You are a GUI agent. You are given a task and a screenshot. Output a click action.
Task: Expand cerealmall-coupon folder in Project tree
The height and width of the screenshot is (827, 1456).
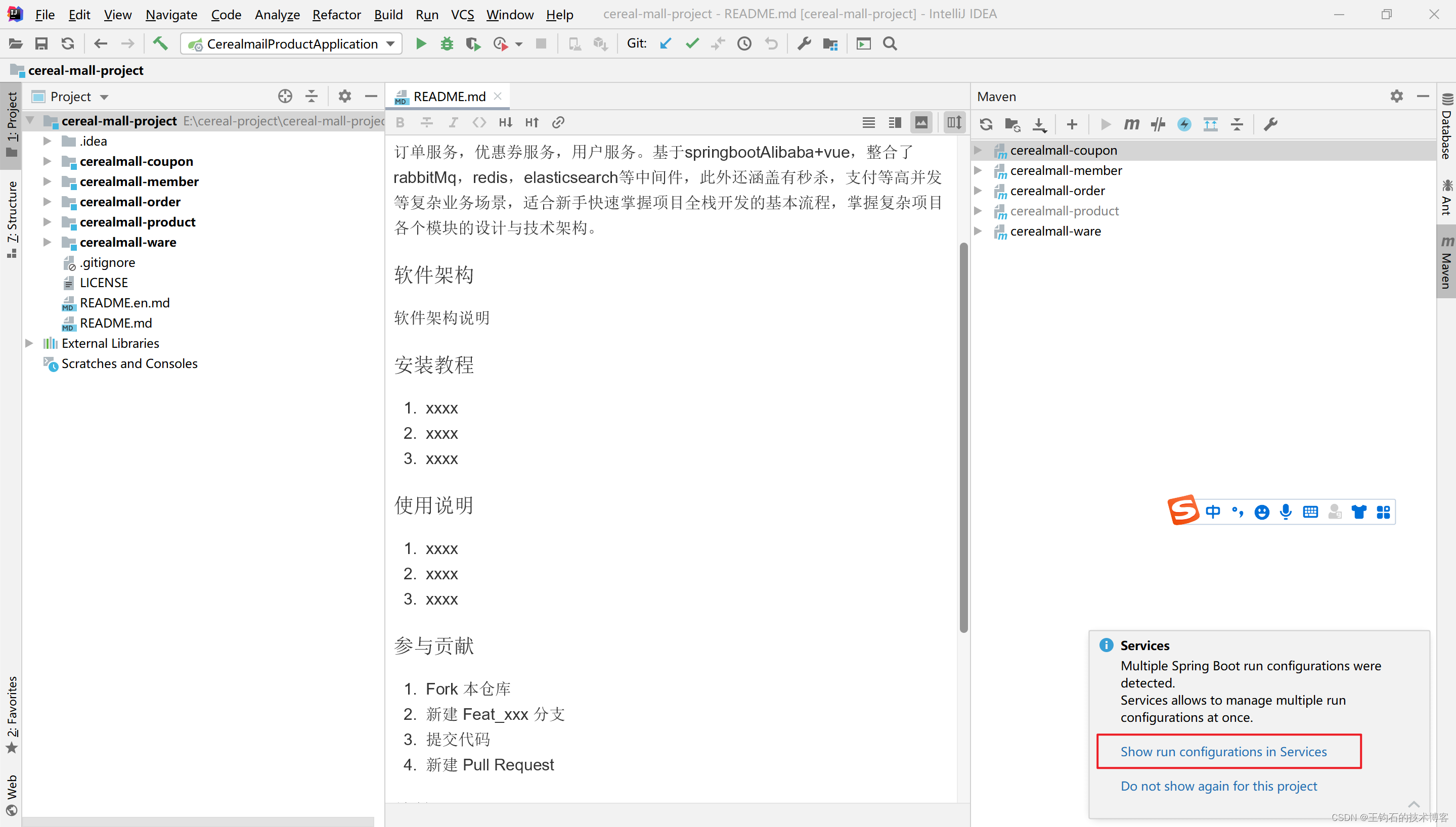click(x=48, y=161)
